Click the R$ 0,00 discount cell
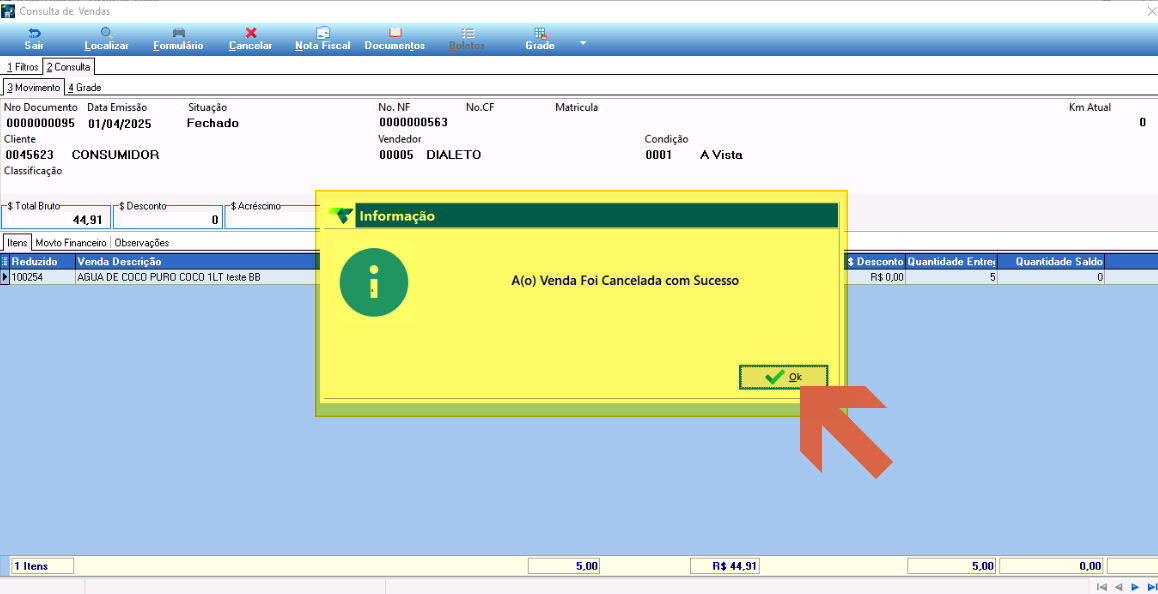Screen dimensions: 1158x594 pyautogui.click(x=875, y=277)
